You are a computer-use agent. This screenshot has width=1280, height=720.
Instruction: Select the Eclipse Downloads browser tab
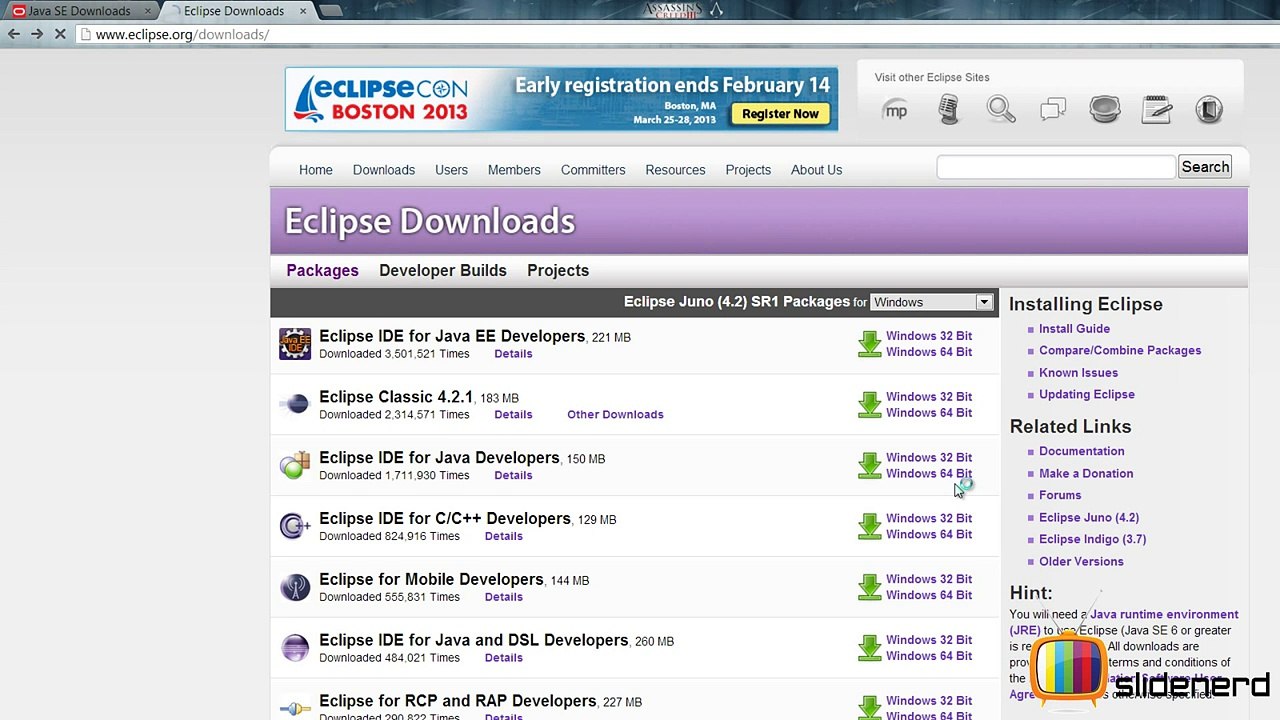coord(233,11)
